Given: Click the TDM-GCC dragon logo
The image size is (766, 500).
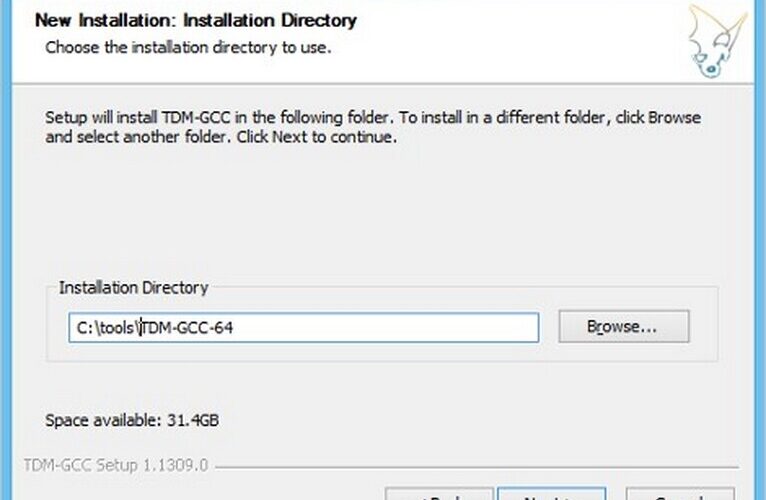Looking at the screenshot, I should (717, 42).
